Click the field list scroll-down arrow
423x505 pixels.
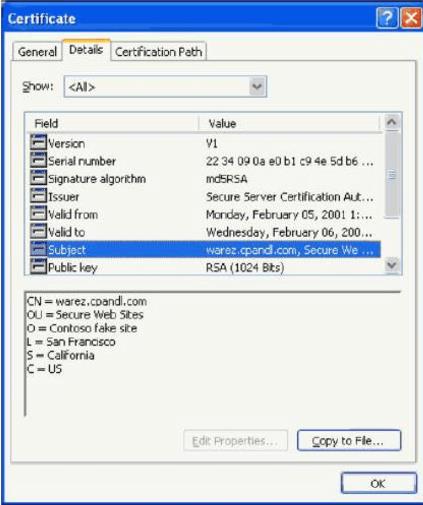[x=392, y=265]
